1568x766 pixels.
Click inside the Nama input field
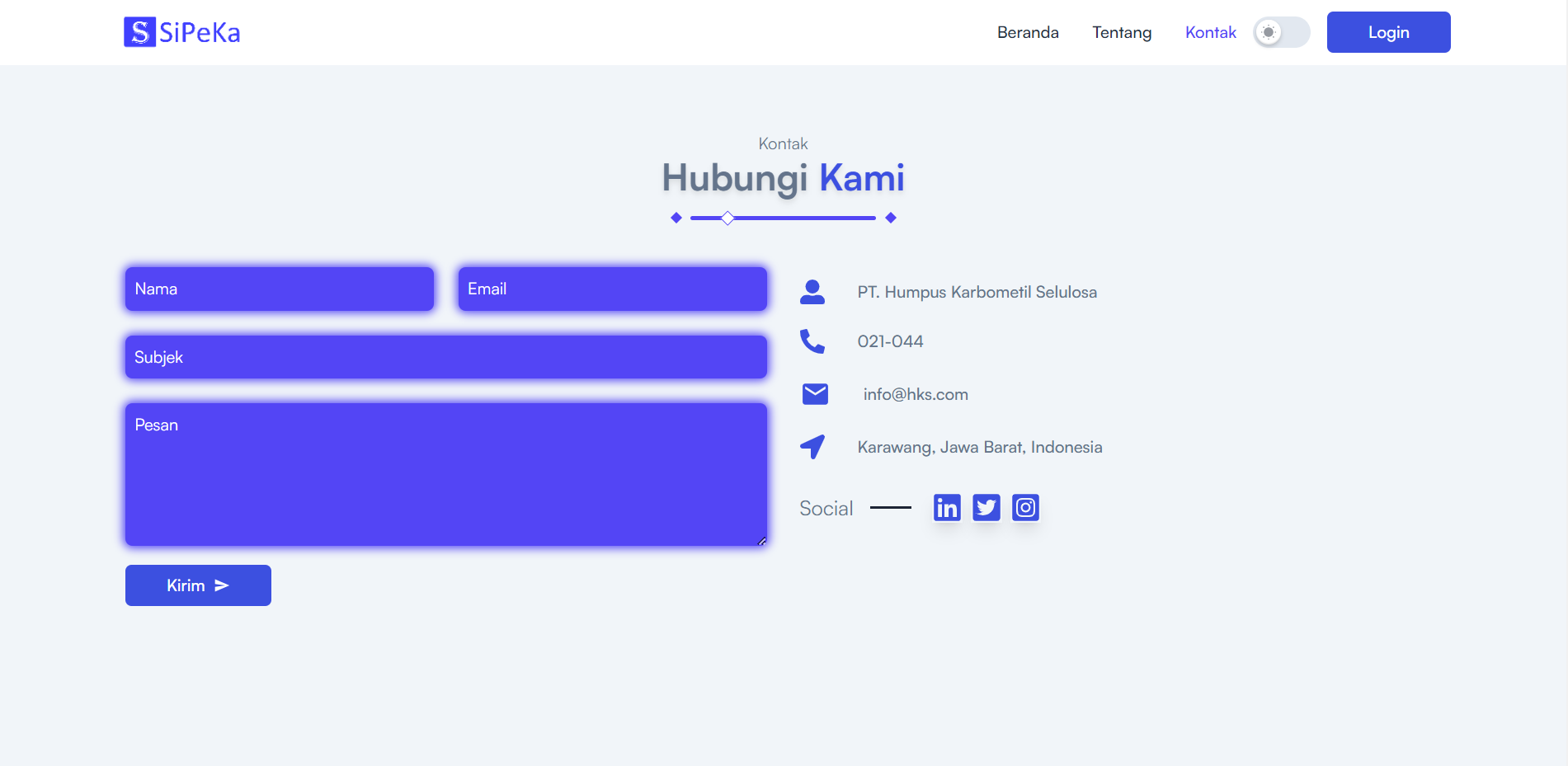279,289
